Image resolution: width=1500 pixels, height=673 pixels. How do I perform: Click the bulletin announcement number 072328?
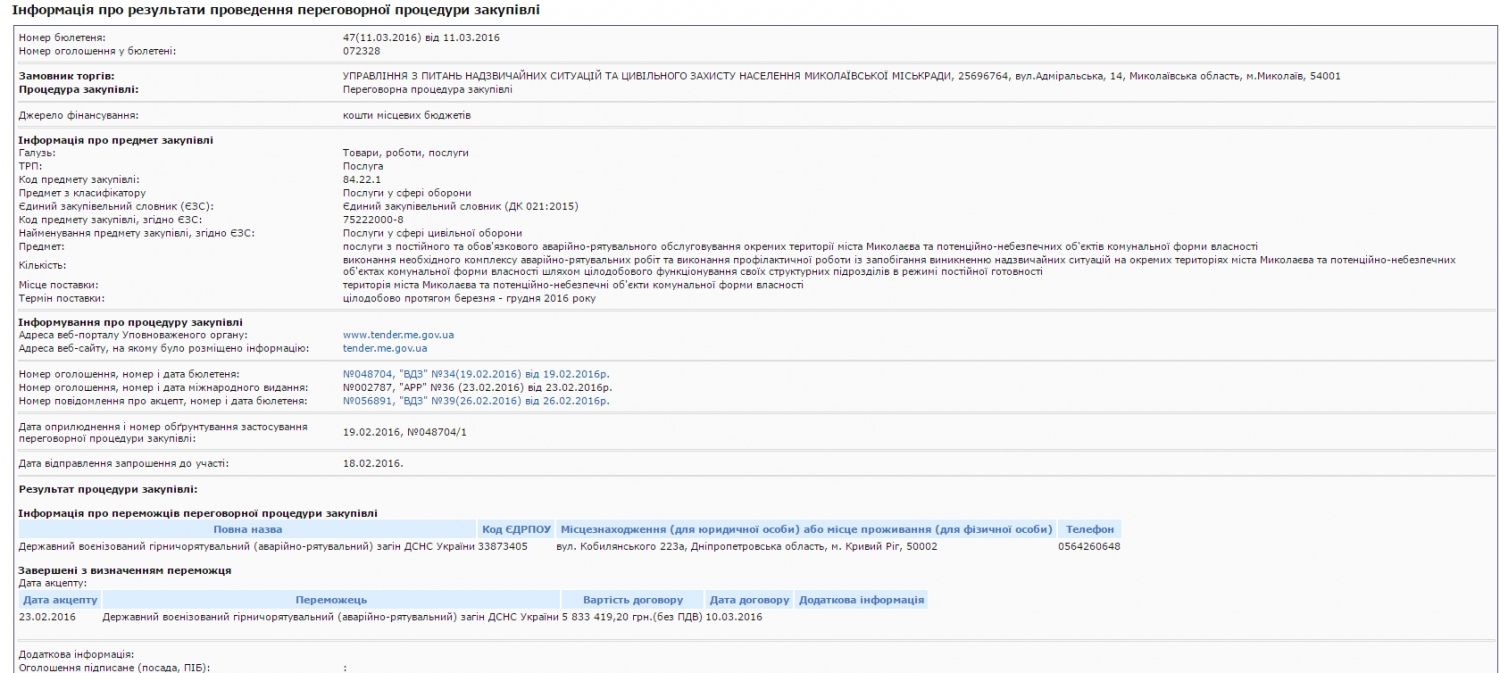pyautogui.click(x=360, y=51)
